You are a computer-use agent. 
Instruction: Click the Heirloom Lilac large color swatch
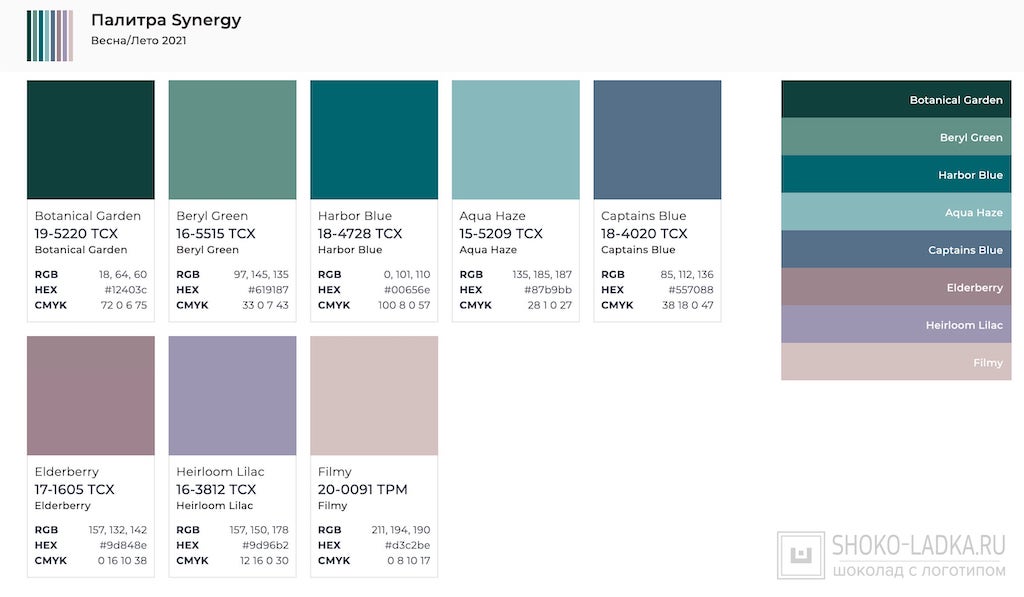click(x=232, y=396)
